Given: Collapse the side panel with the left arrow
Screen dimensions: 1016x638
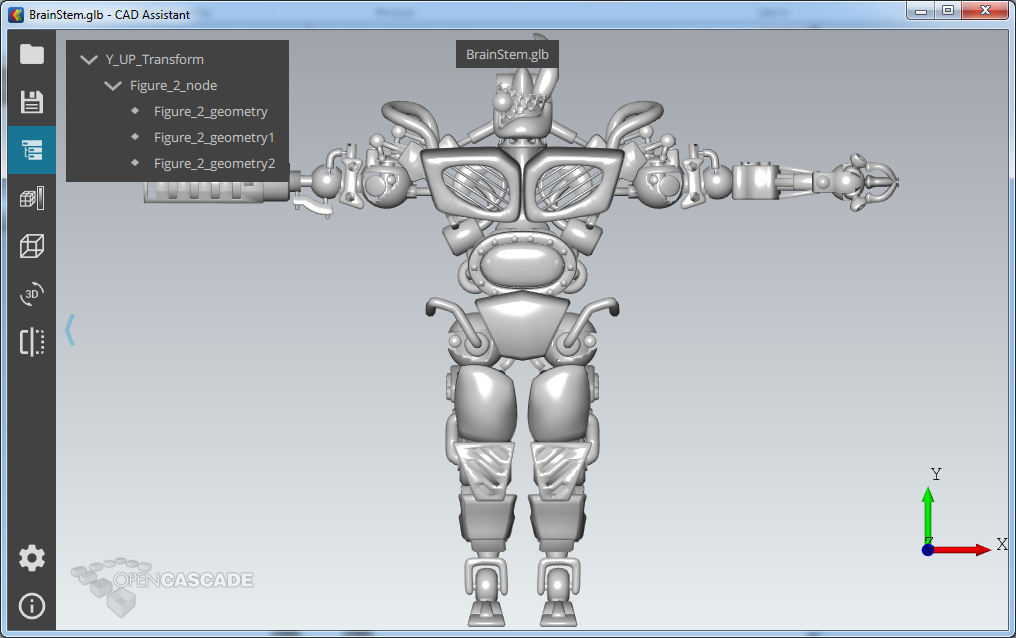Looking at the screenshot, I should [x=70, y=329].
